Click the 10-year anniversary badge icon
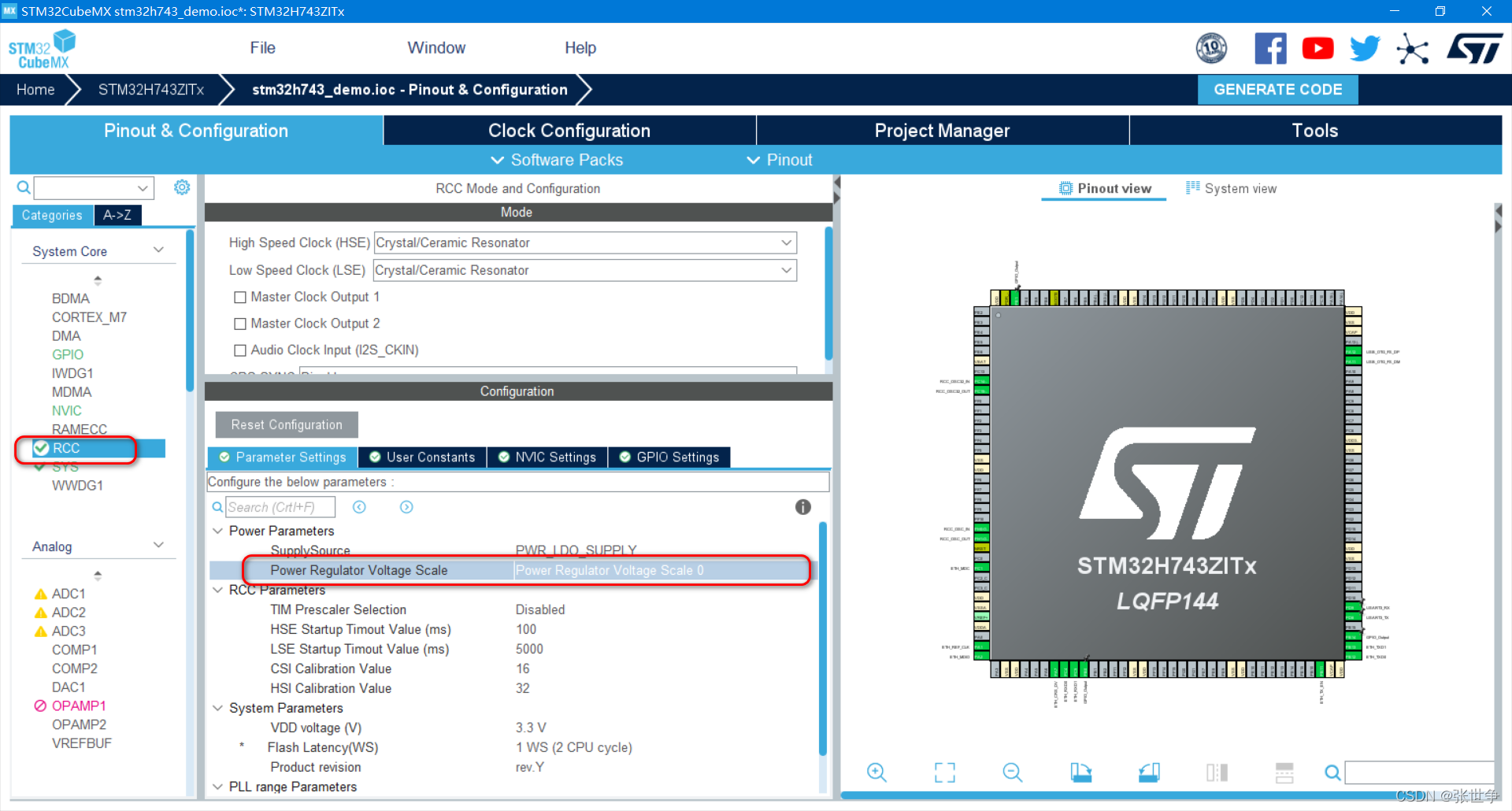The image size is (1512, 811). pos(1211,49)
